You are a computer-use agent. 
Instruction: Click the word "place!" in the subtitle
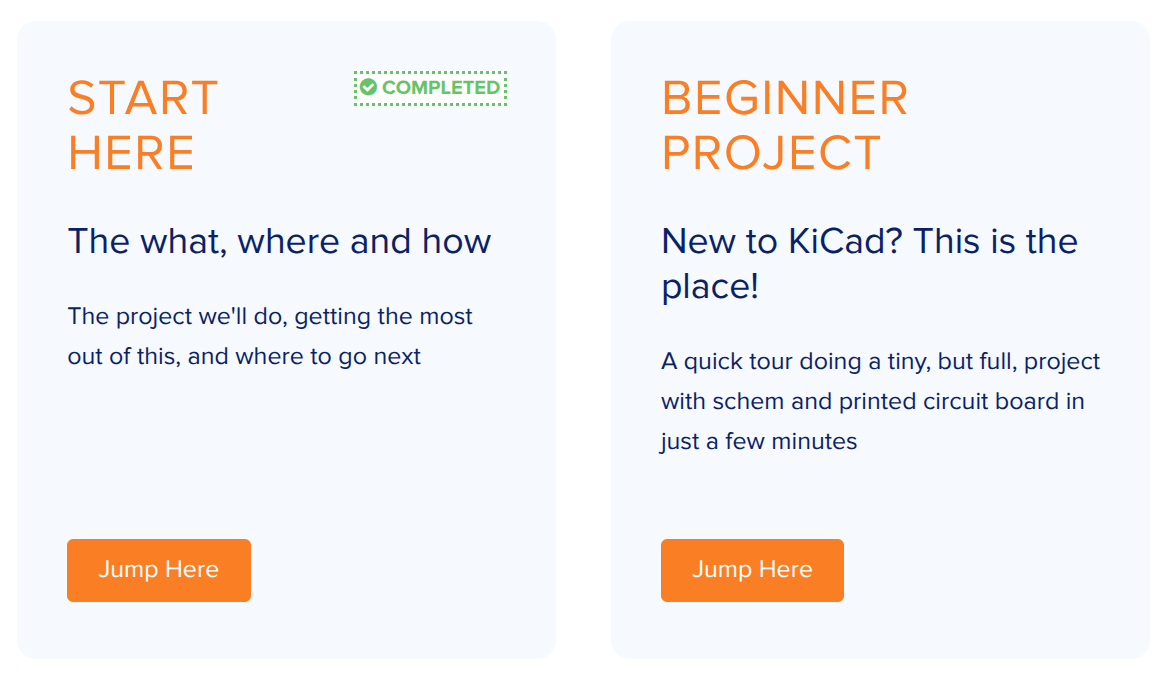pyautogui.click(x=710, y=287)
